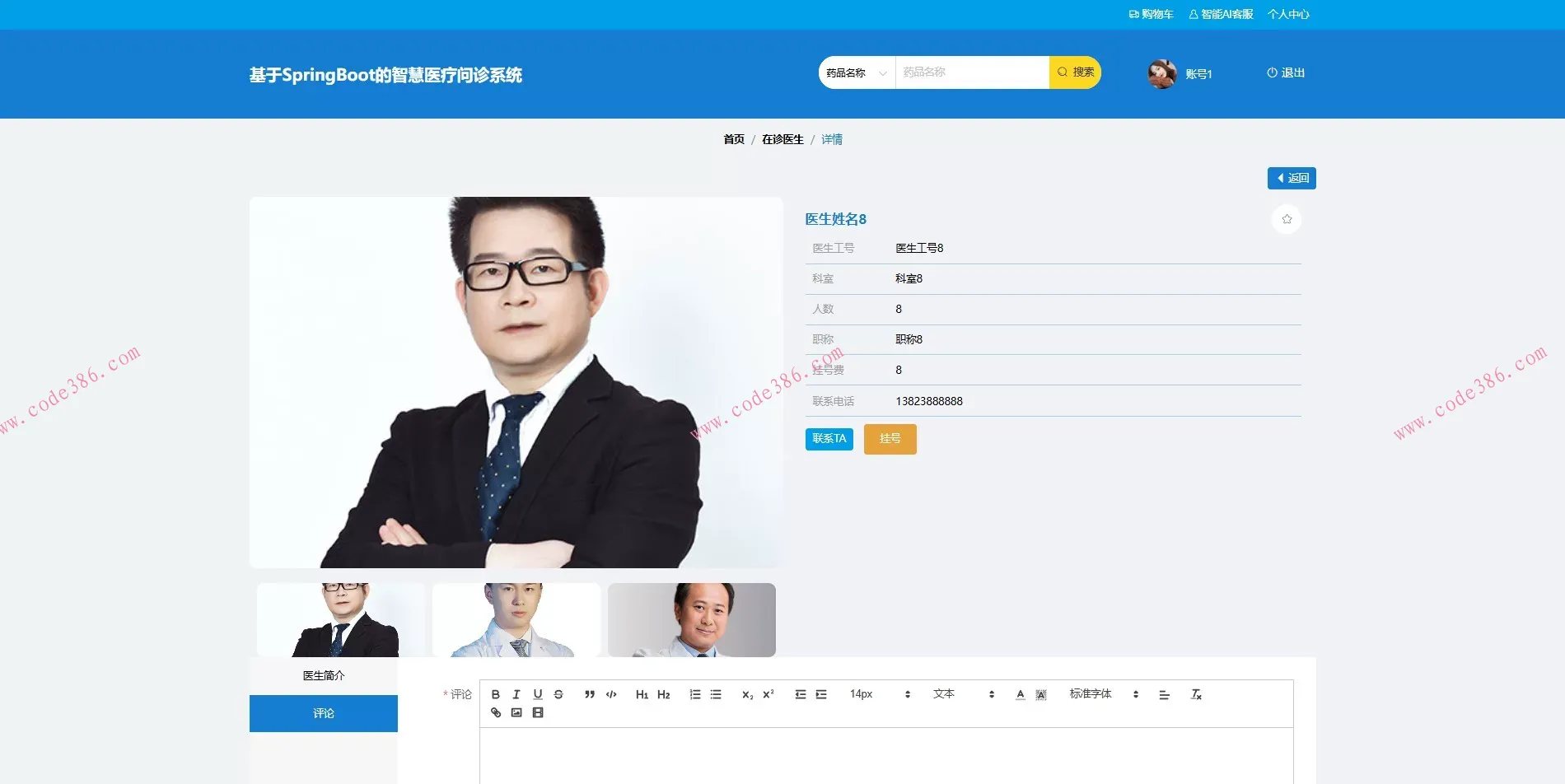Switch to the 医生简介 tab
1565x784 pixels.
pyautogui.click(x=323, y=674)
